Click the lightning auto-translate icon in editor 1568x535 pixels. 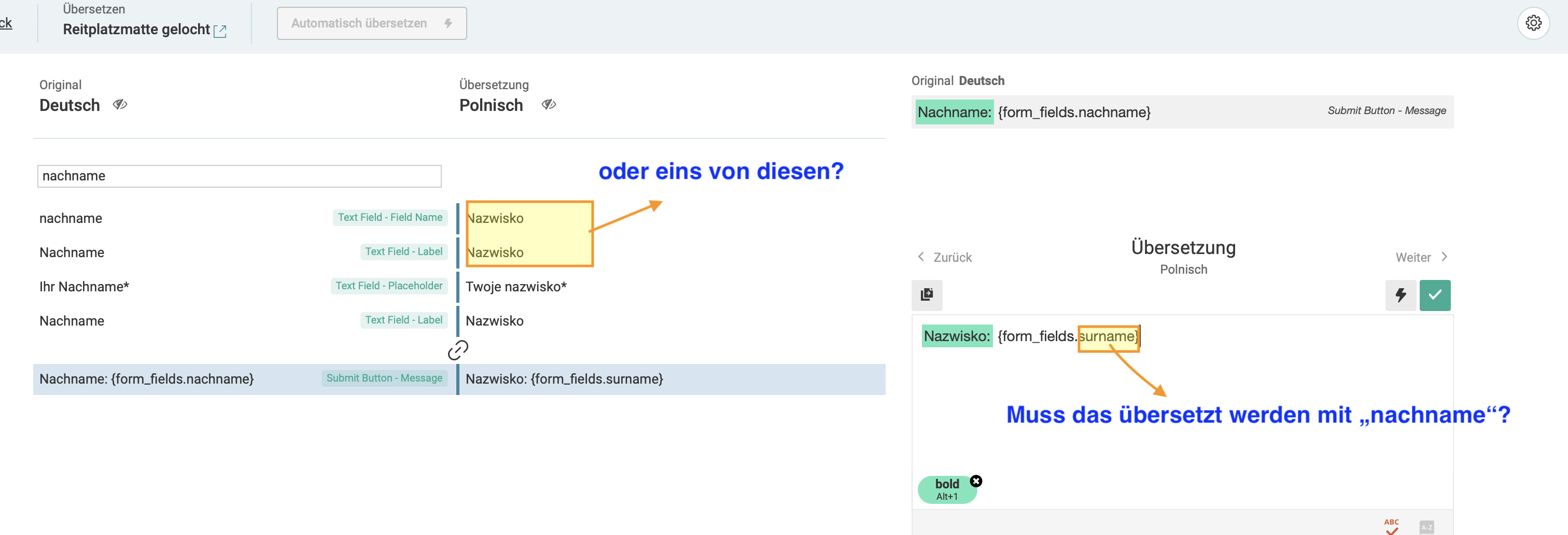[1400, 295]
